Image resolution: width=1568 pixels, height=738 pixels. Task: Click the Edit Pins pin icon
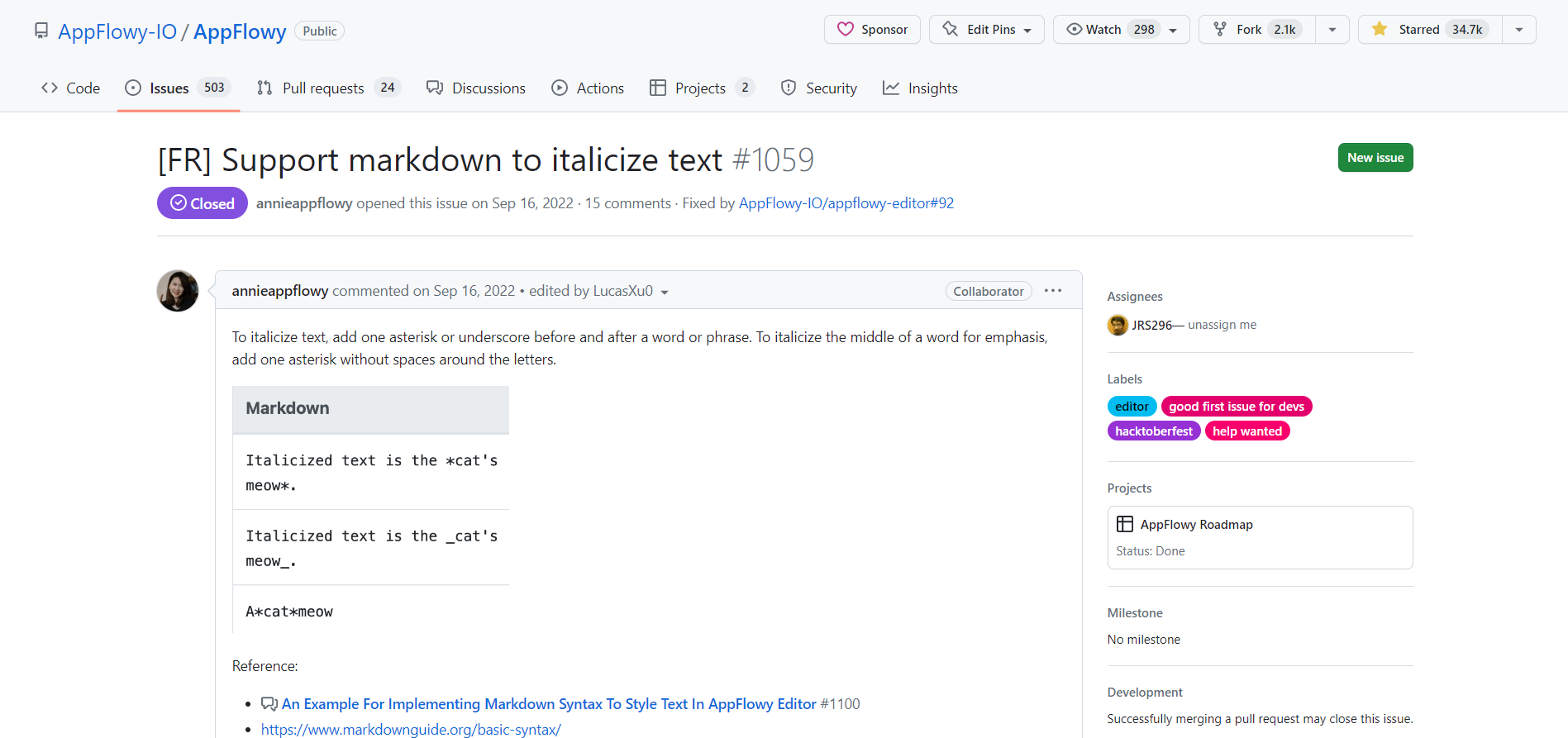(x=951, y=30)
